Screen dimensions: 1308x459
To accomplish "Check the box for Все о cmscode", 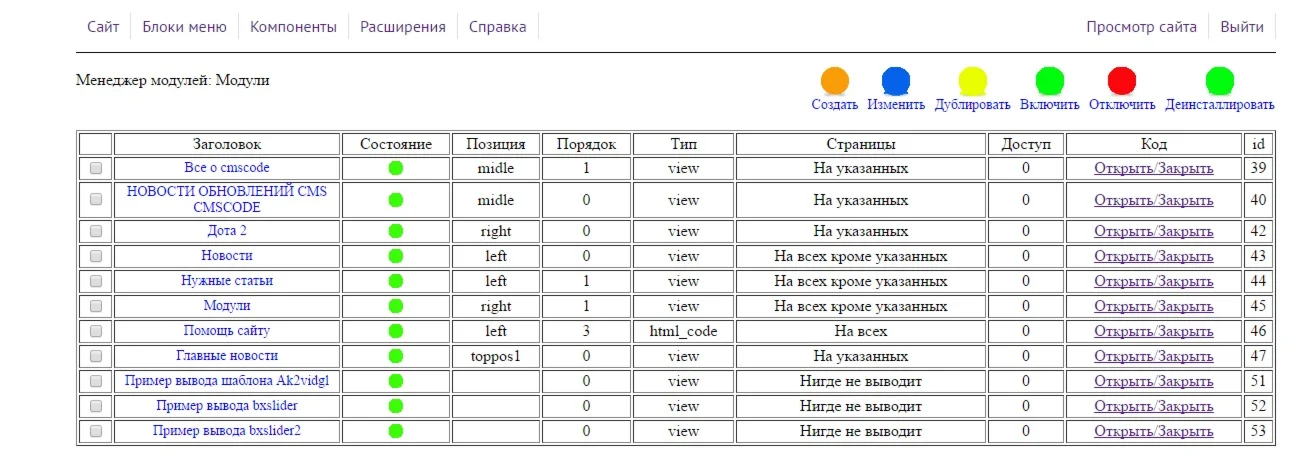I will [96, 169].
